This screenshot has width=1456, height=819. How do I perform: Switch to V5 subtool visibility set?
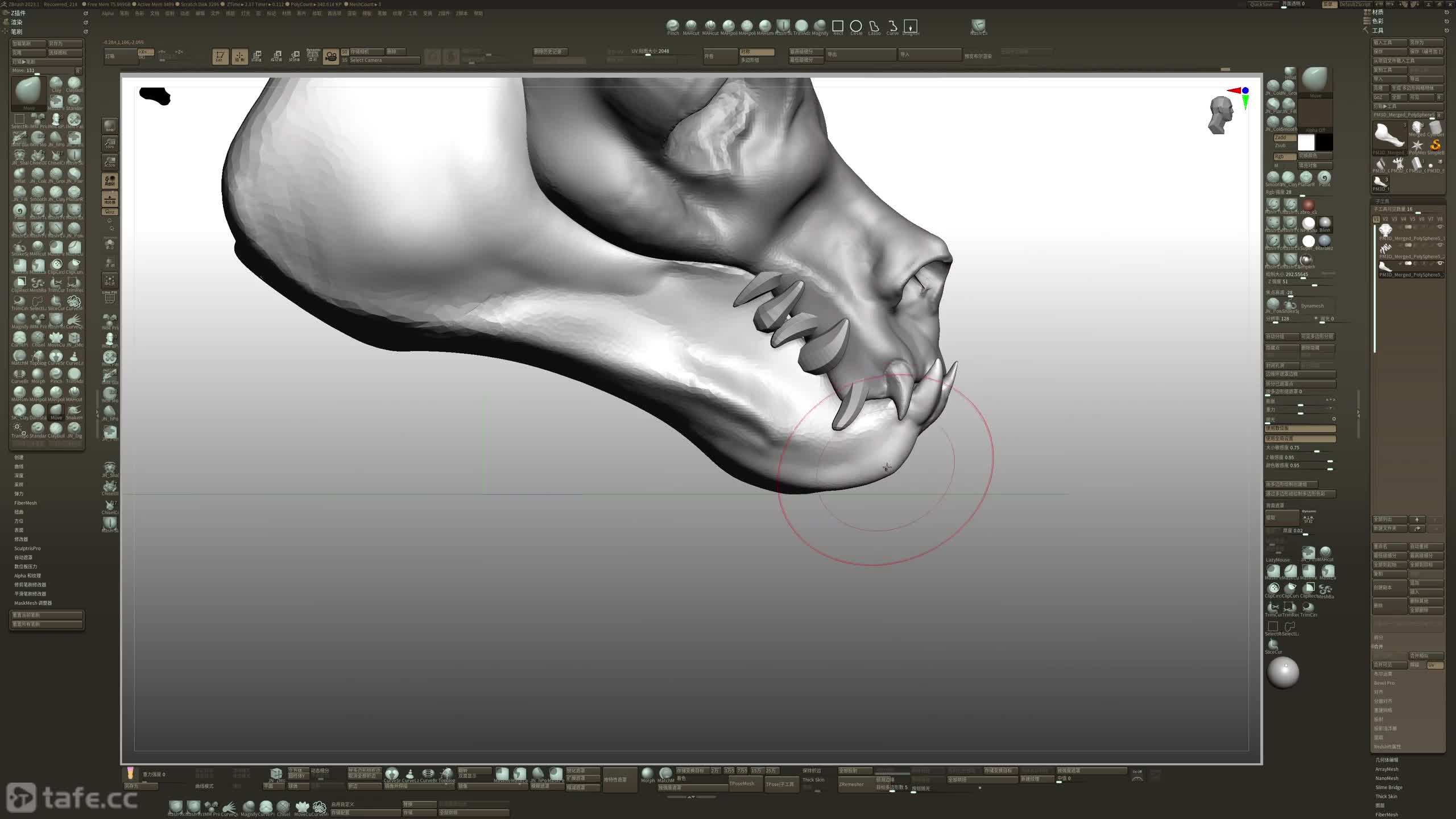coord(1412,219)
